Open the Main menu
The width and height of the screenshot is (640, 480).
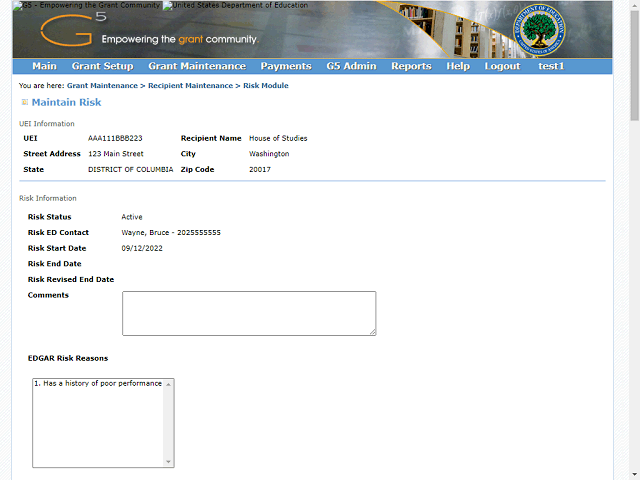click(x=44, y=66)
